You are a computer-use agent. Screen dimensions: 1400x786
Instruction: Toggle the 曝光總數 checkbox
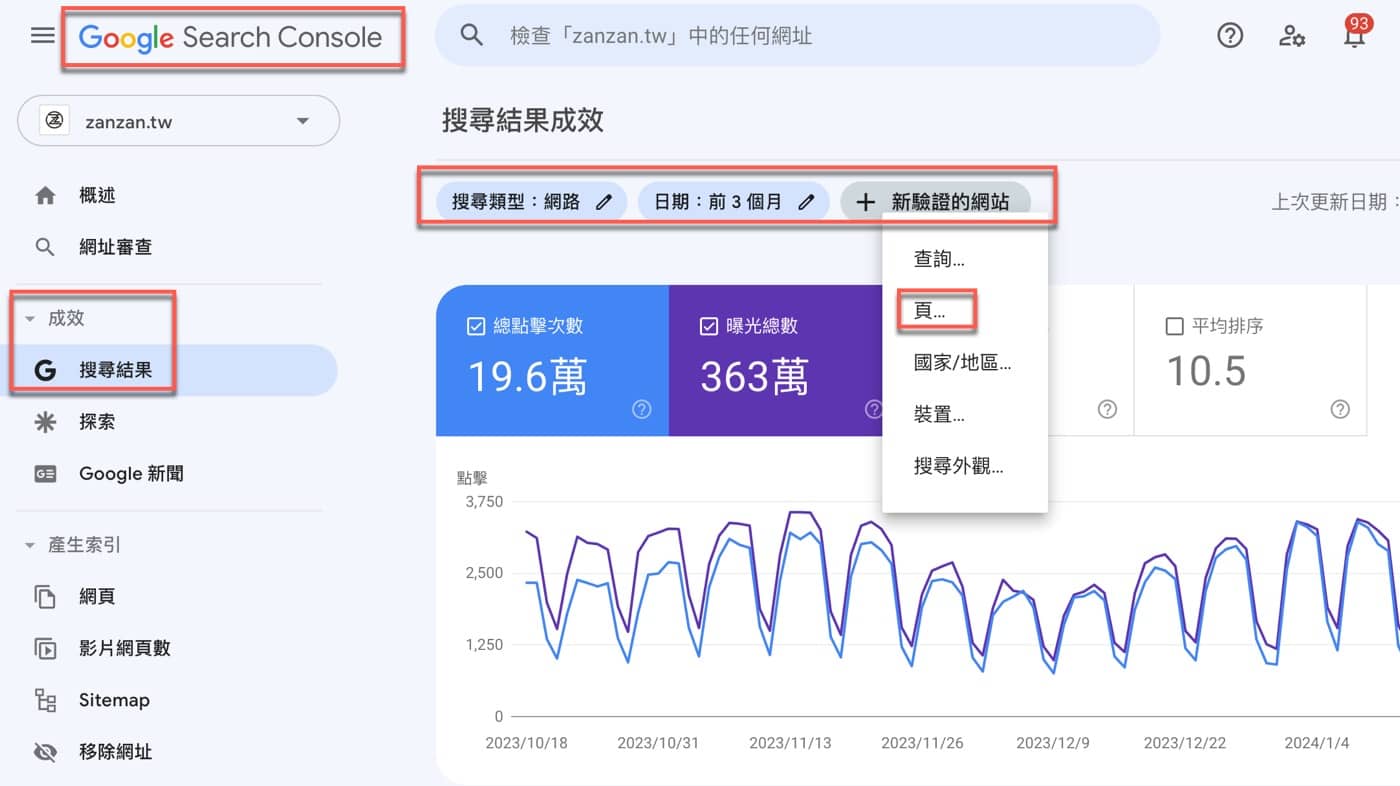pyautogui.click(x=709, y=326)
